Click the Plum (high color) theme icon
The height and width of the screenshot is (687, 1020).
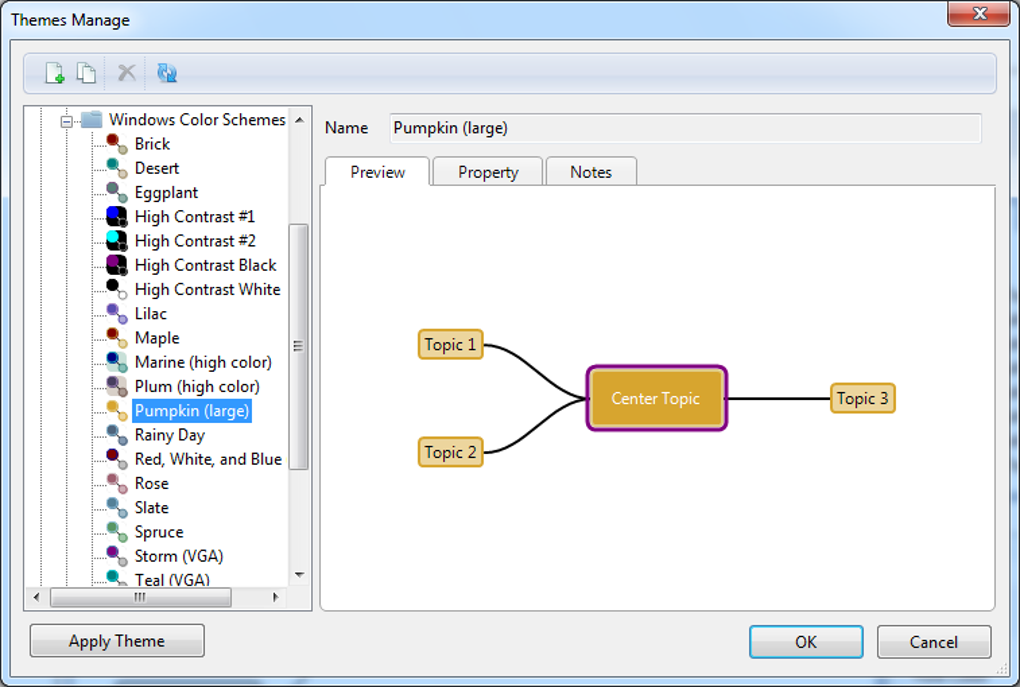[x=117, y=386]
